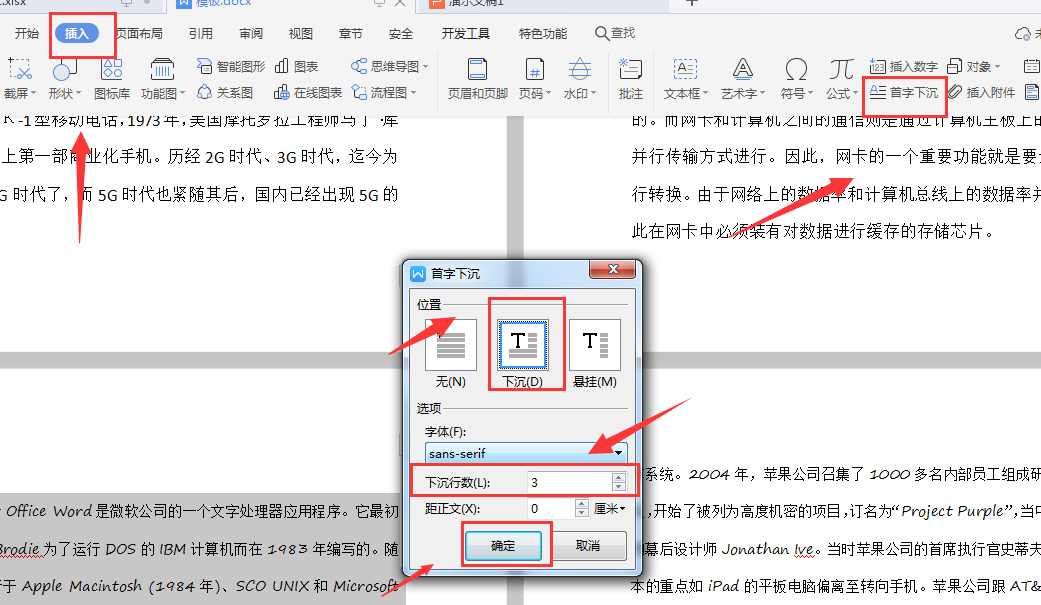Increase 距正文 with up spinner
This screenshot has width=1041, height=605.
(x=582, y=504)
